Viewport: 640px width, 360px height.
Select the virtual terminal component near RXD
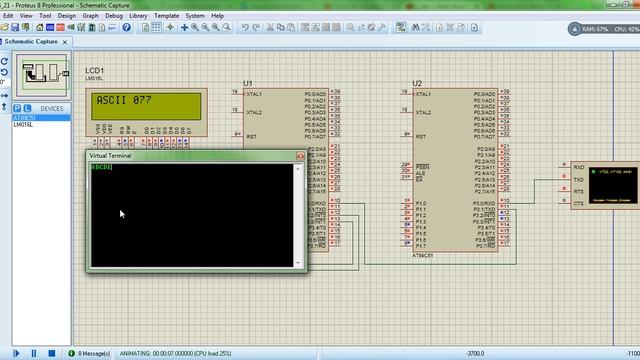(605, 185)
